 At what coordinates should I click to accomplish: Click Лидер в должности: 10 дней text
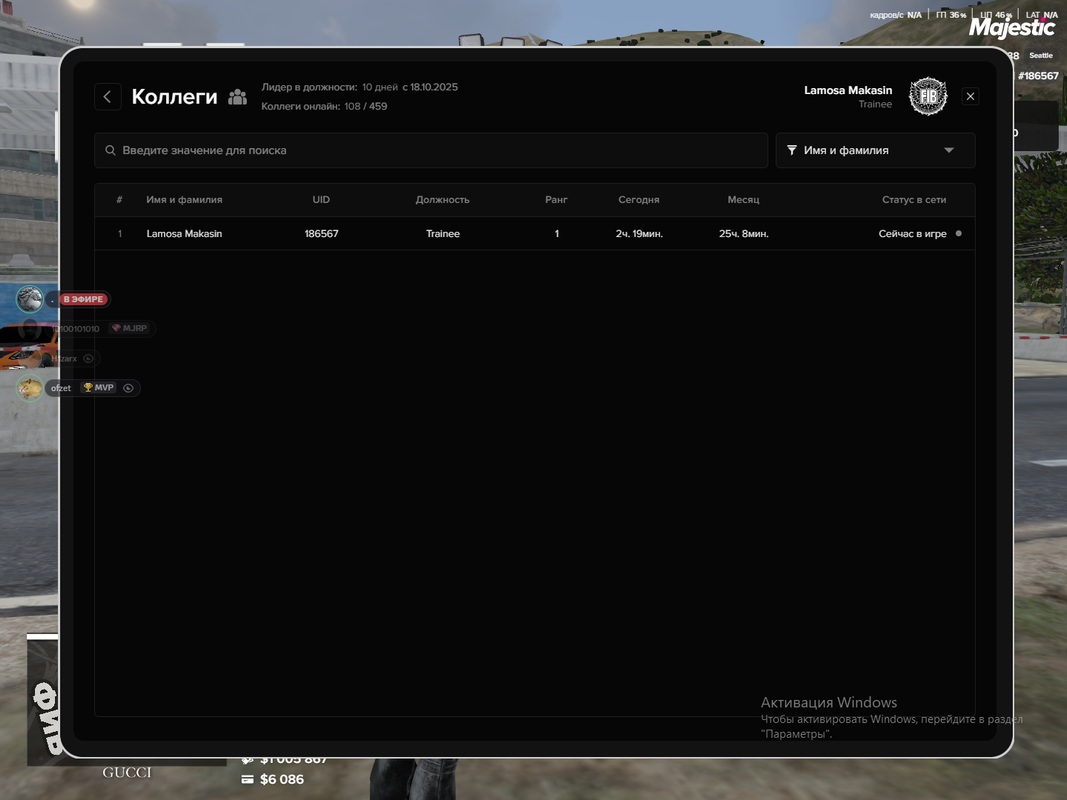[x=329, y=87]
